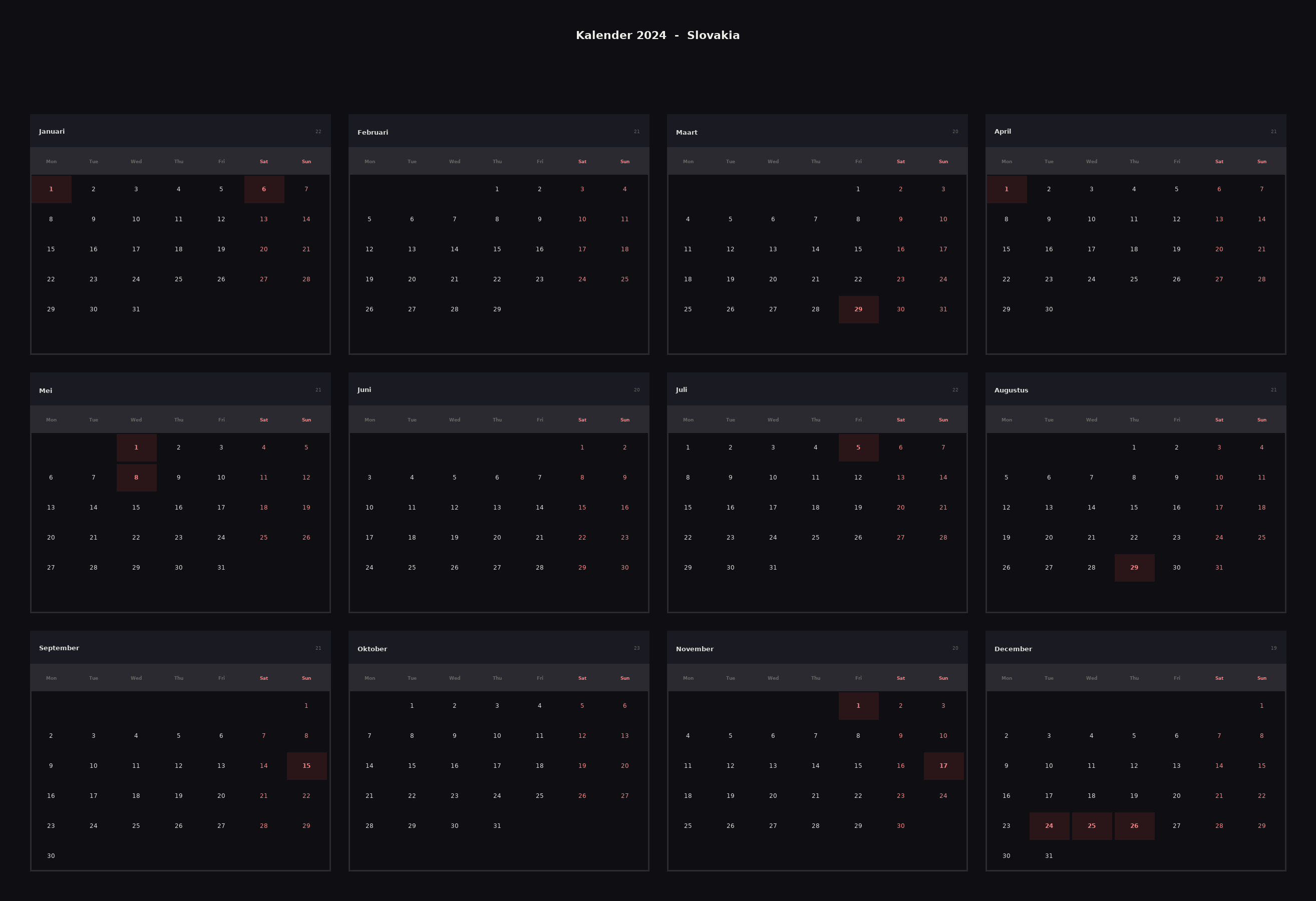Viewport: 1316px width, 901px height.
Task: Click Wed column header in Mei
Action: tap(137, 420)
